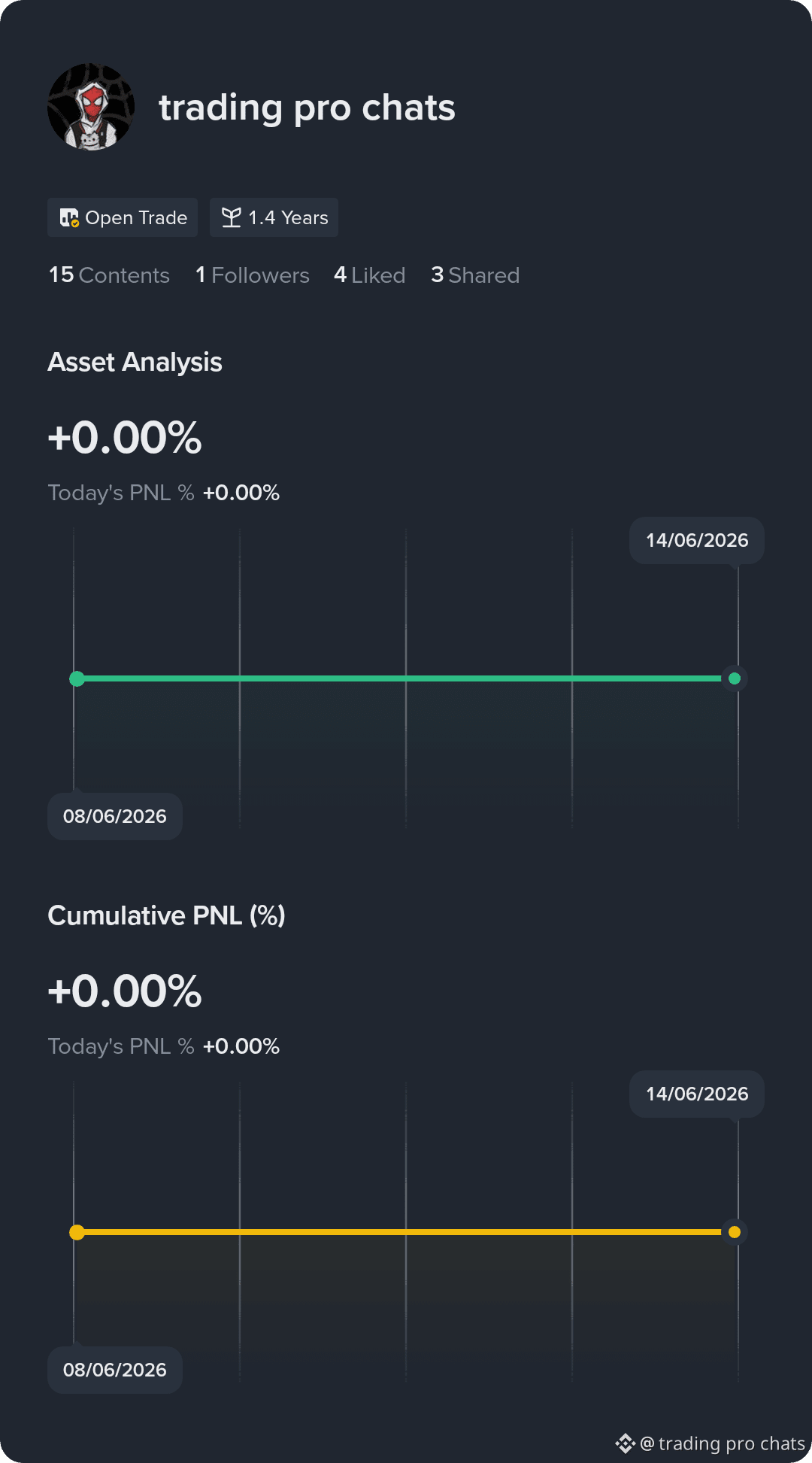Select the Open Trade badge
Screen dimensions: 812x1463
tap(123, 217)
